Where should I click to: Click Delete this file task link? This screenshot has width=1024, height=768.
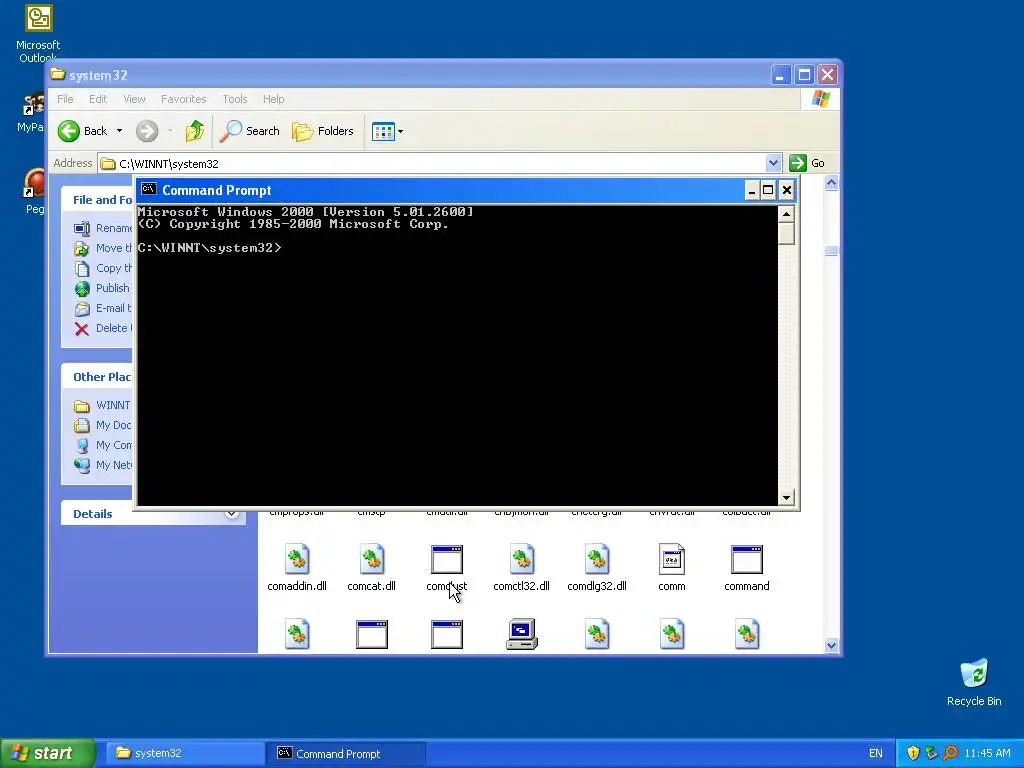click(x=103, y=328)
